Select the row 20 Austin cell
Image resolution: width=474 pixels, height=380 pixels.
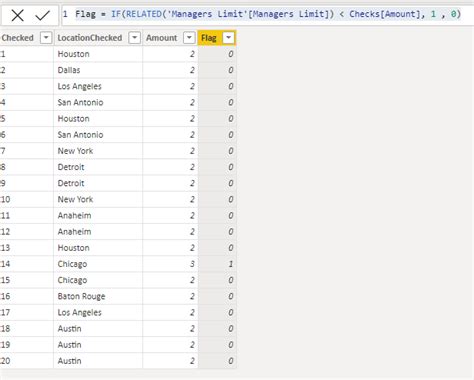[x=98, y=361]
